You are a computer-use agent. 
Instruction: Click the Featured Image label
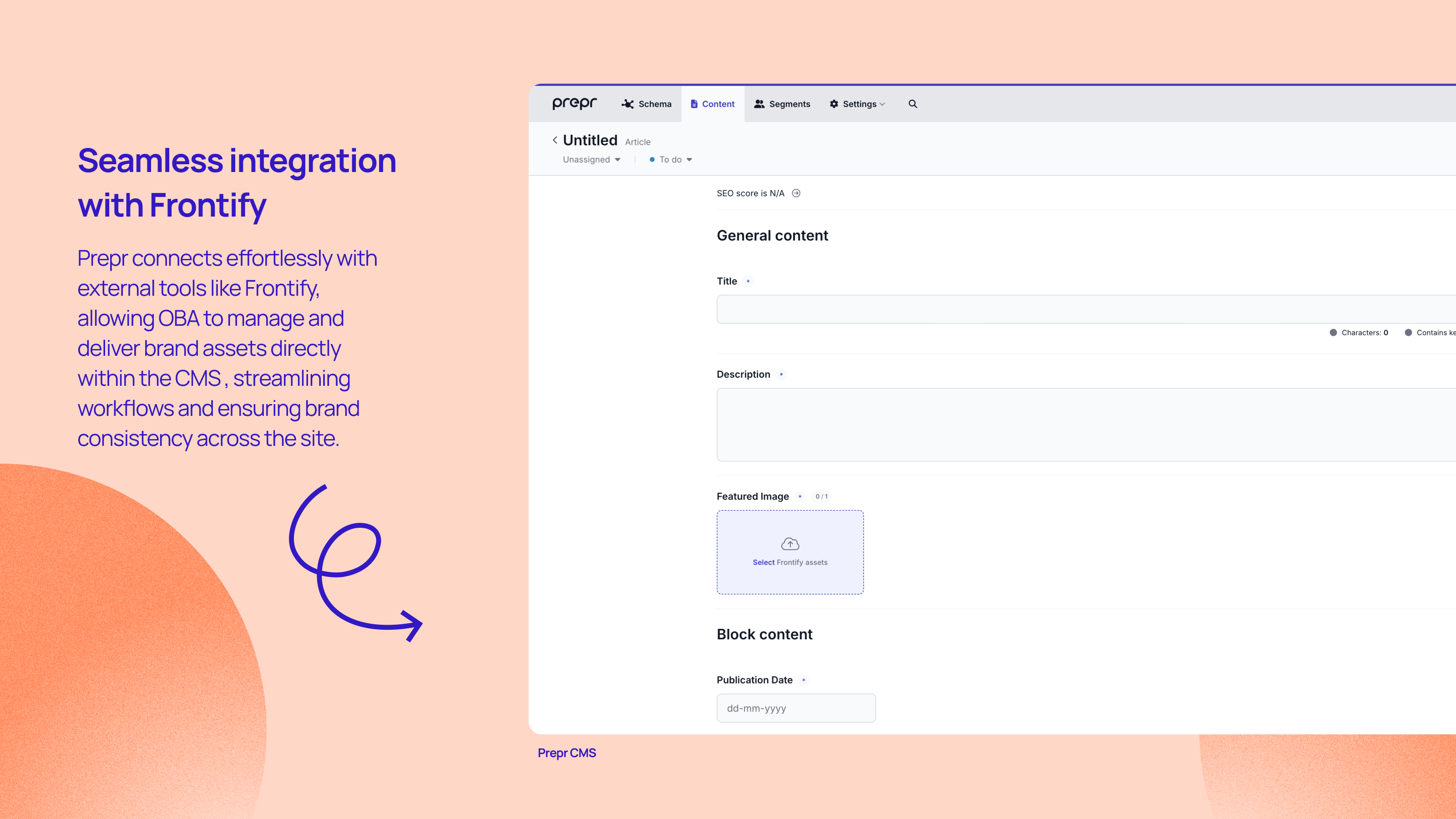(x=753, y=496)
